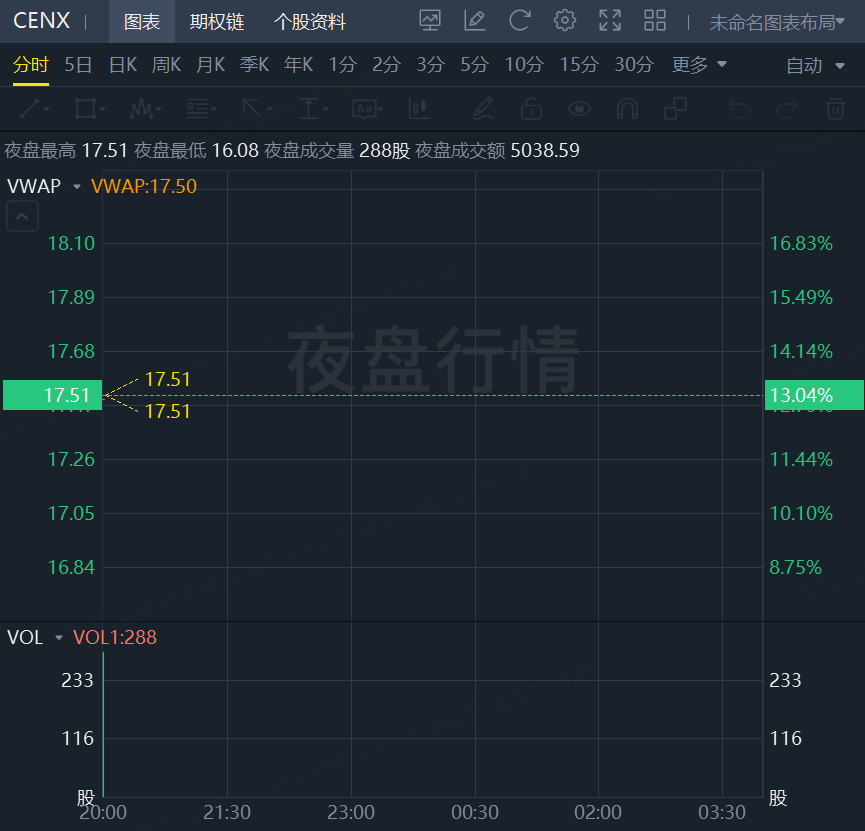Toggle the magnet snap mode
The image size is (865, 831).
point(627,109)
